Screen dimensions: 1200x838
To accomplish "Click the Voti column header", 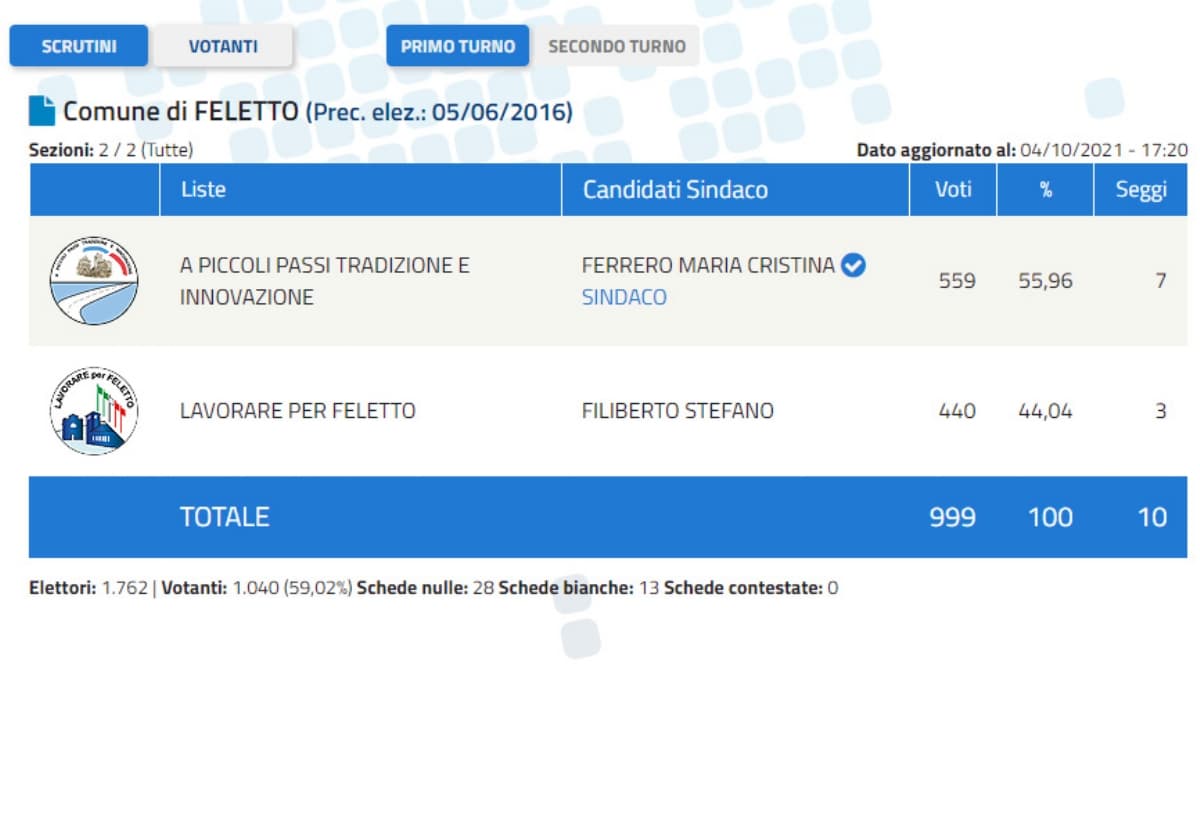I will 953,190.
